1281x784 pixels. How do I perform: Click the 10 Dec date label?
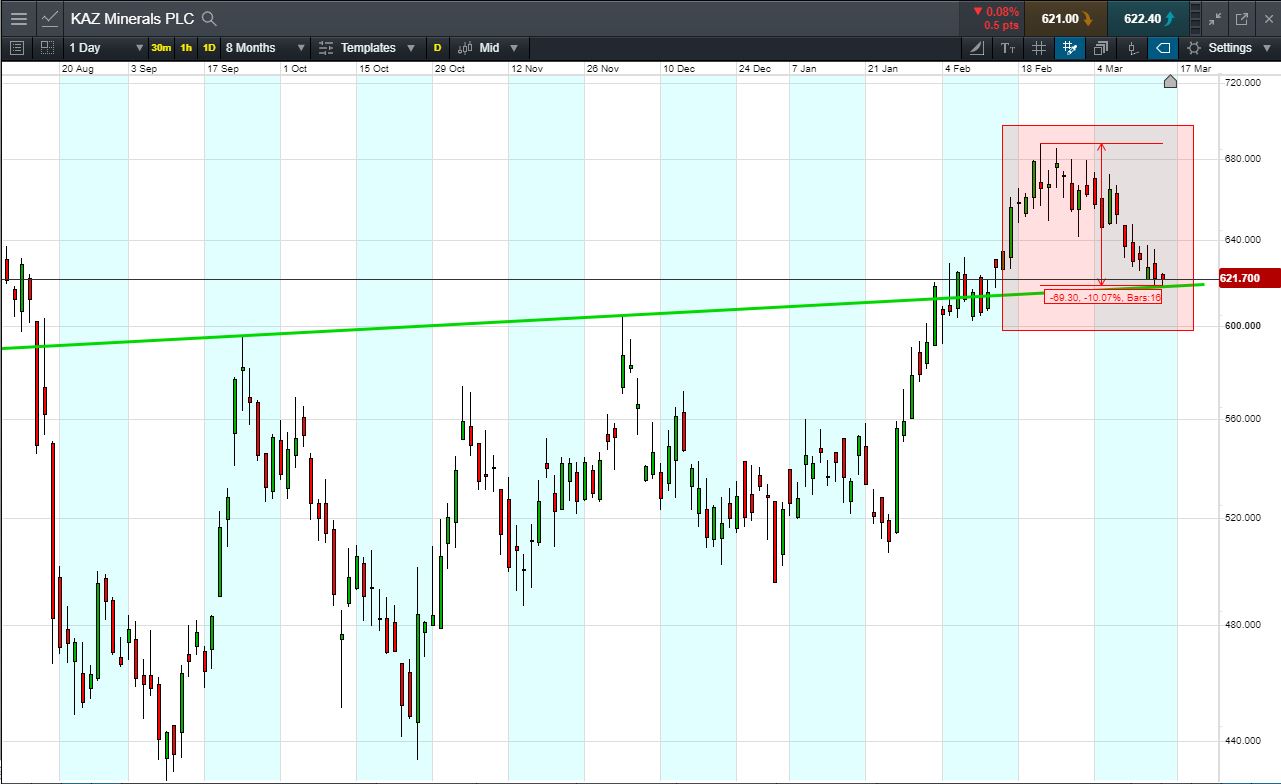point(679,69)
